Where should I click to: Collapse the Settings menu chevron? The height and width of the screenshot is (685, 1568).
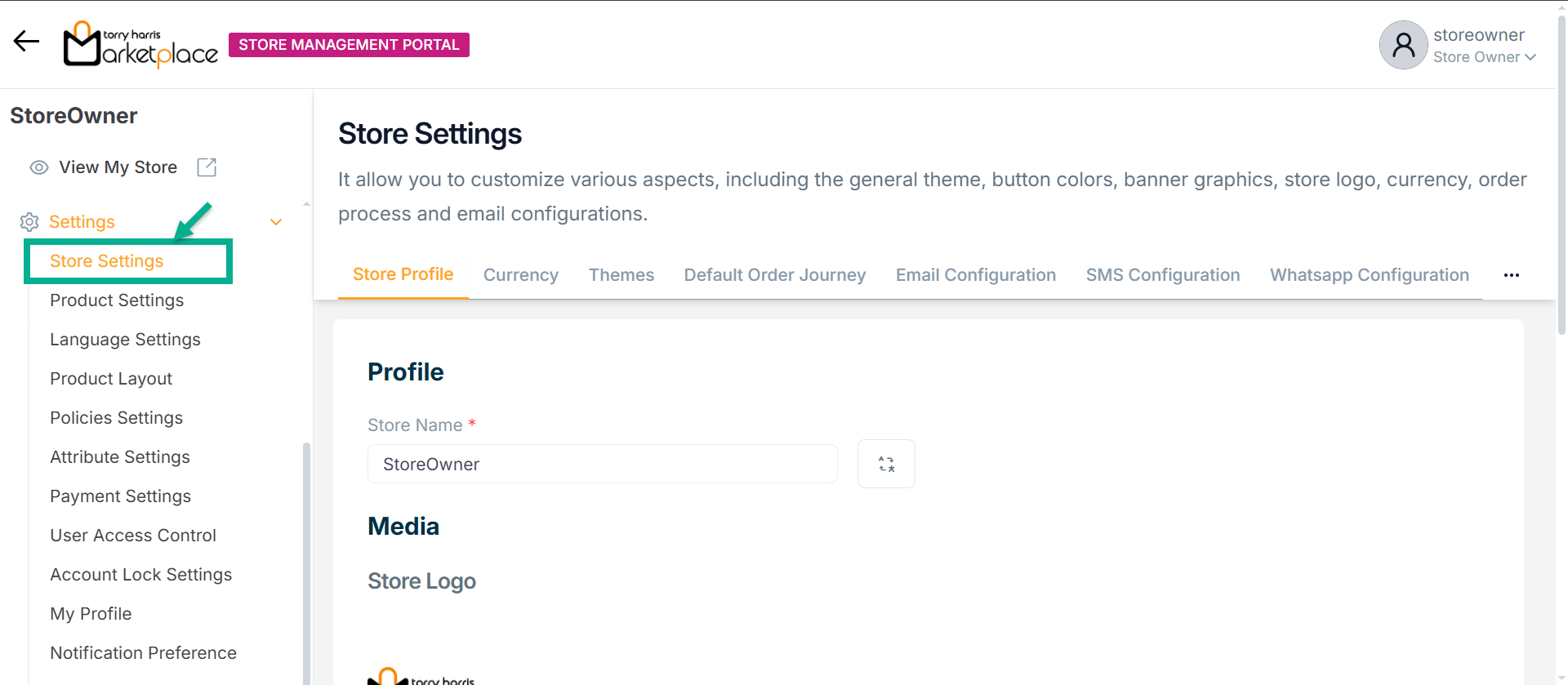(276, 222)
